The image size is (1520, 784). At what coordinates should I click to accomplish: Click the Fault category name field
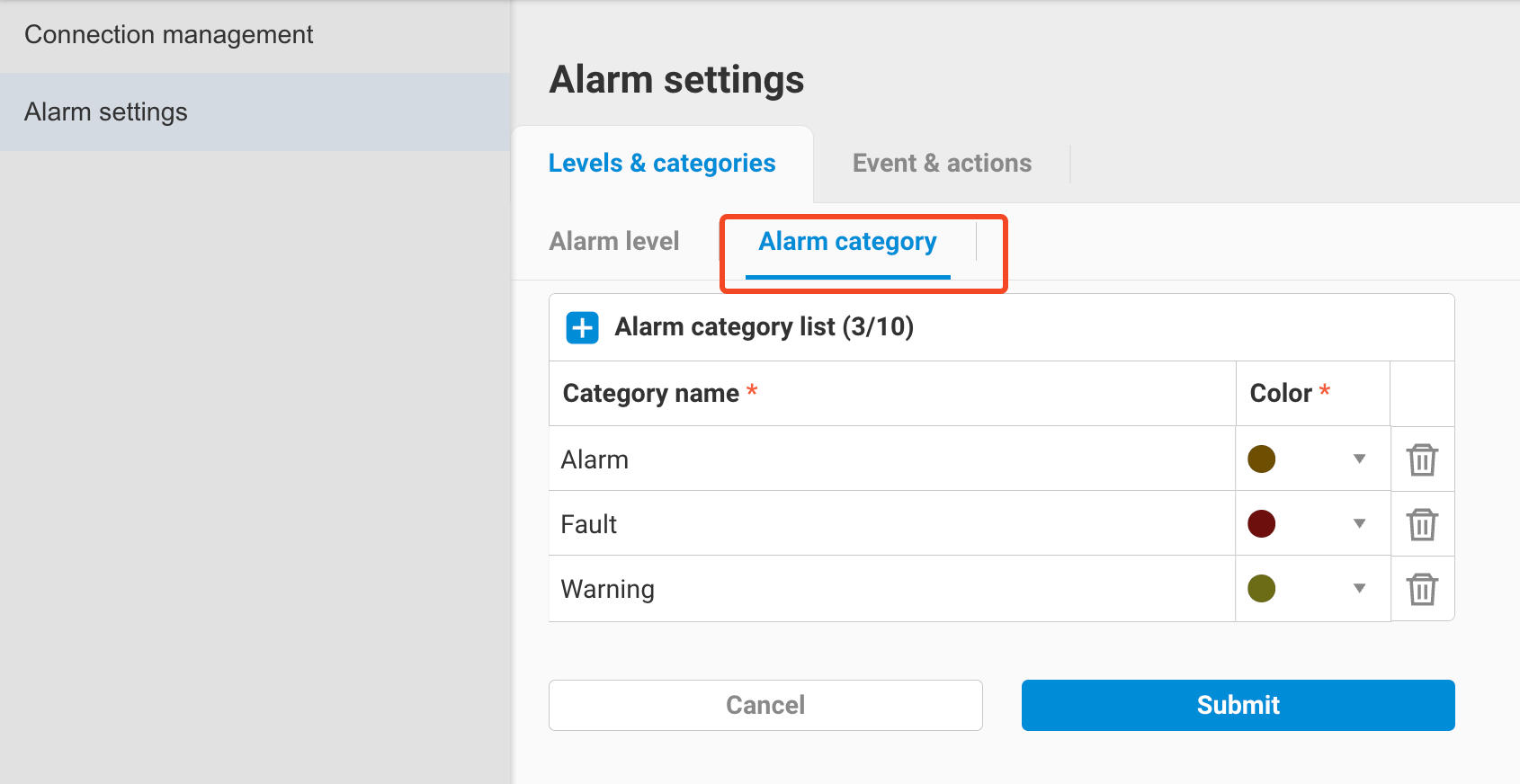pos(890,523)
